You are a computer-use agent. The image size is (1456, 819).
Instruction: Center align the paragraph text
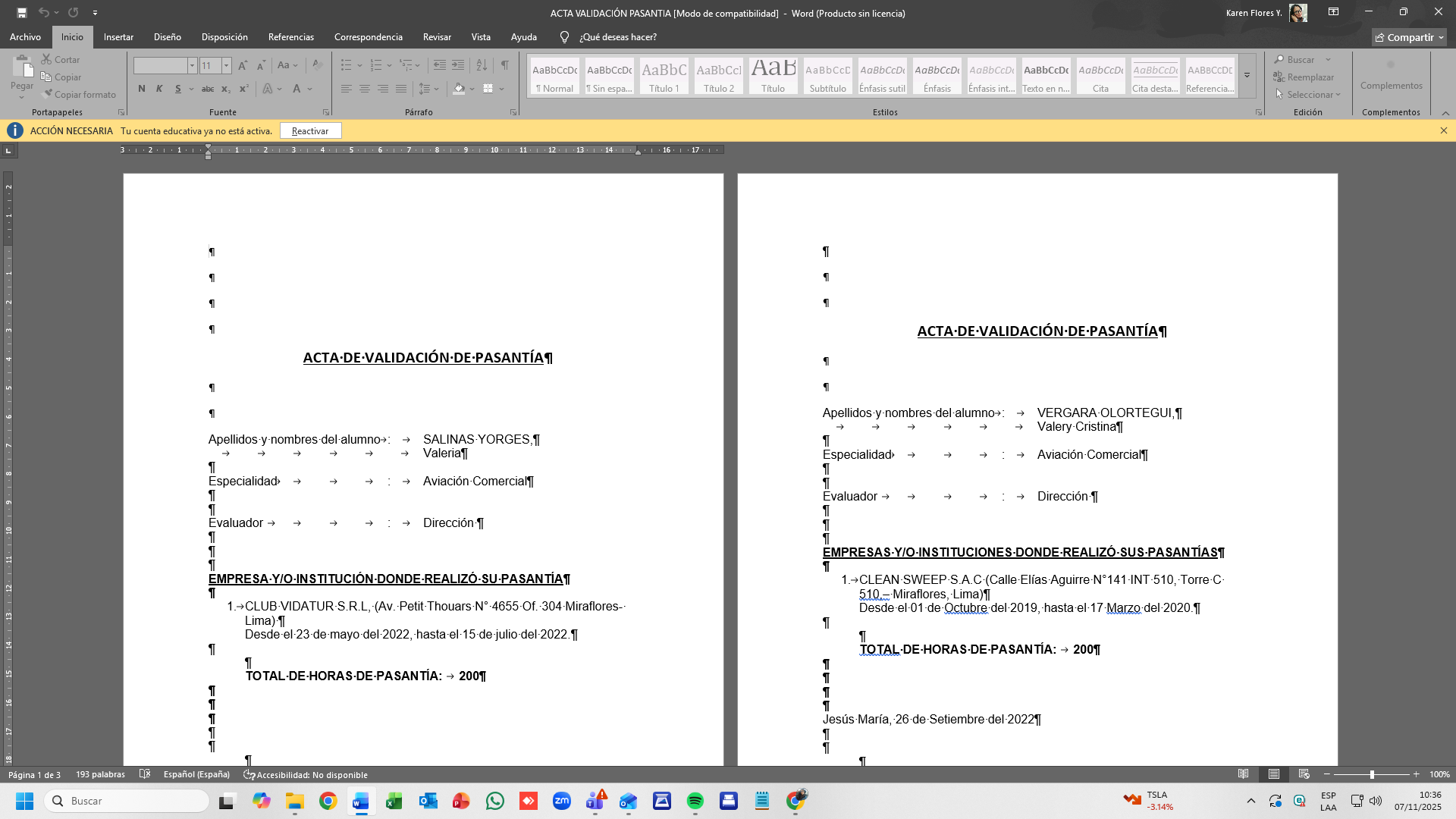click(x=365, y=89)
